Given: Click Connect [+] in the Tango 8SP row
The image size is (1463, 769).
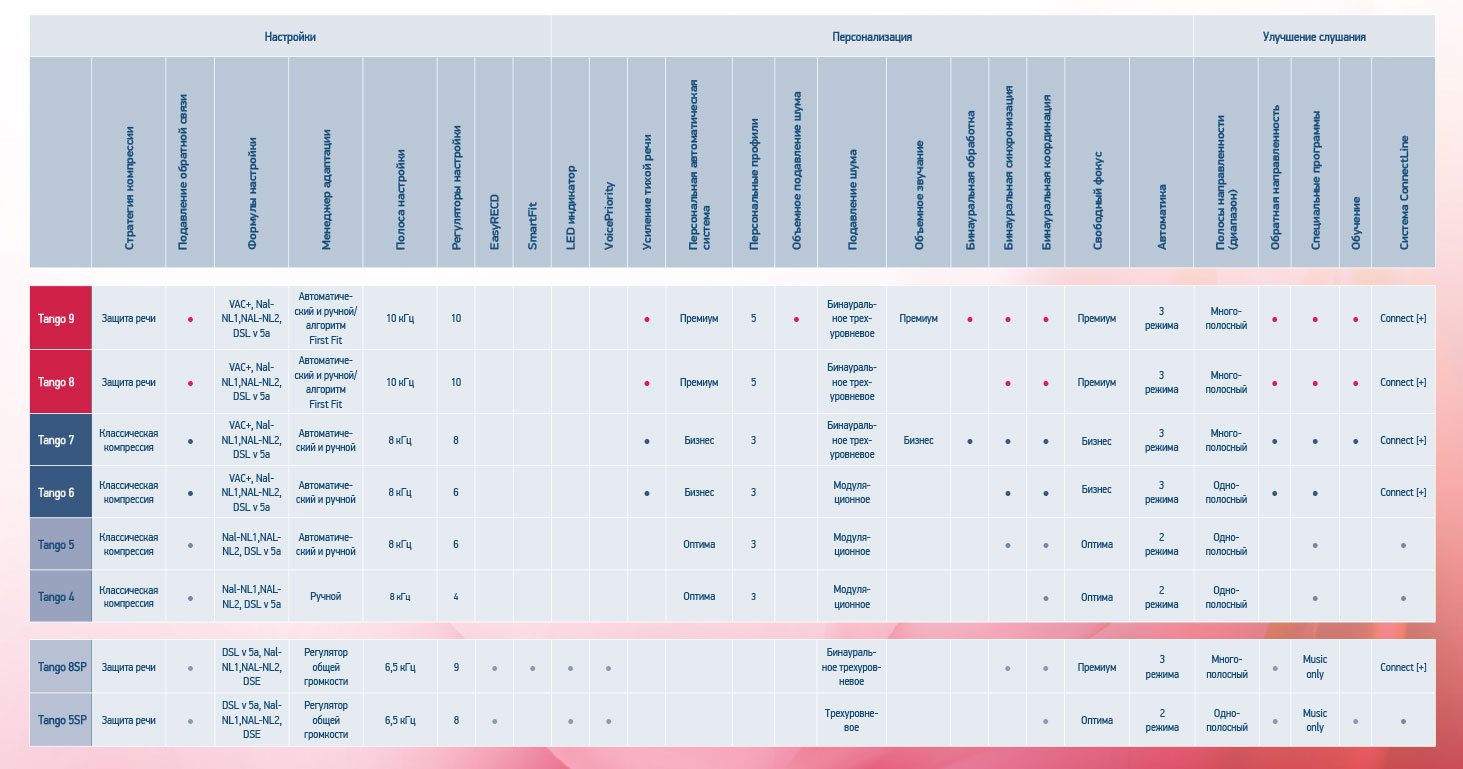Looking at the screenshot, I should tap(1403, 668).
